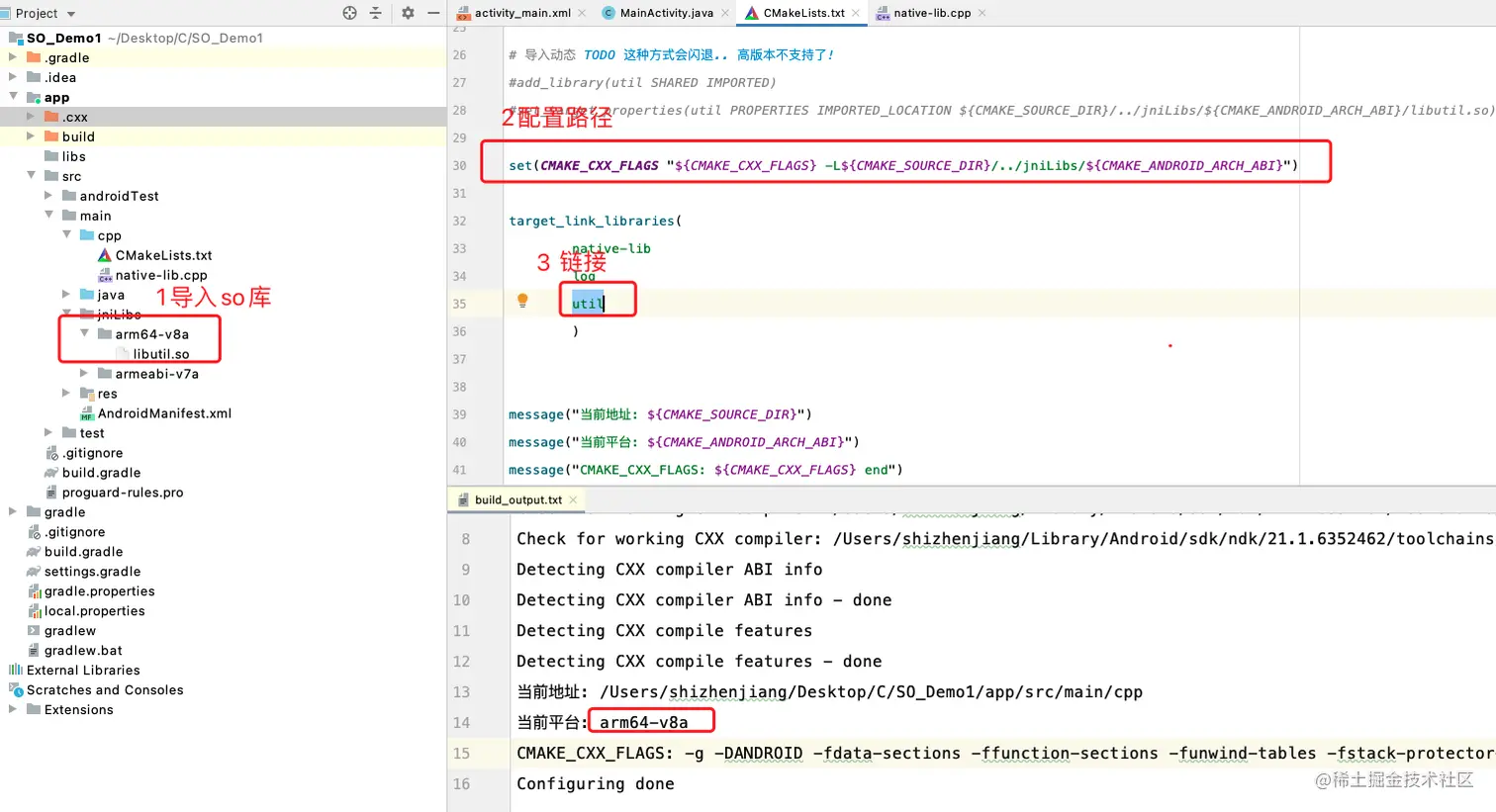Collapse the arm64-v8a folder
Viewport: 1496px width, 812px height.
84,334
